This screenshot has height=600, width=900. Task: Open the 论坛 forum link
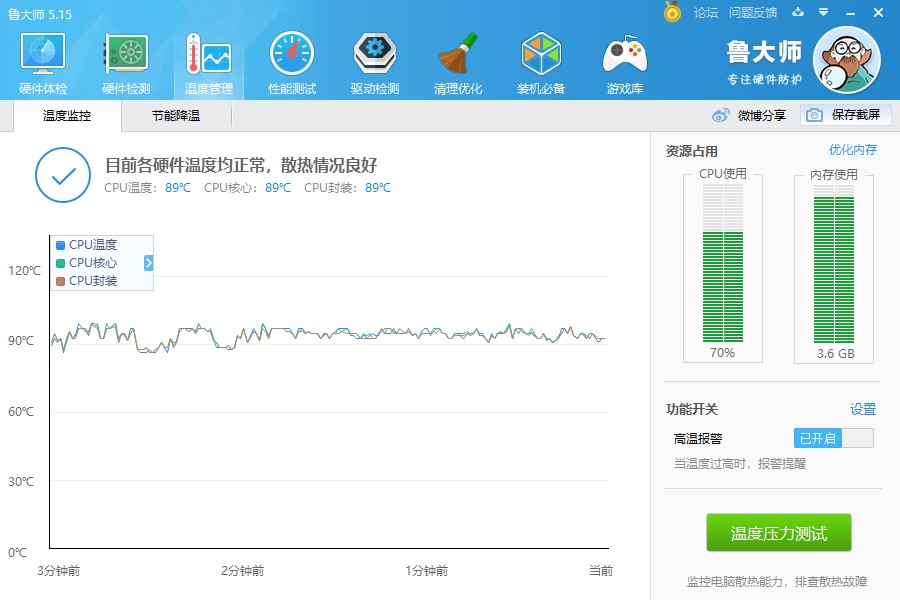pyautogui.click(x=705, y=13)
